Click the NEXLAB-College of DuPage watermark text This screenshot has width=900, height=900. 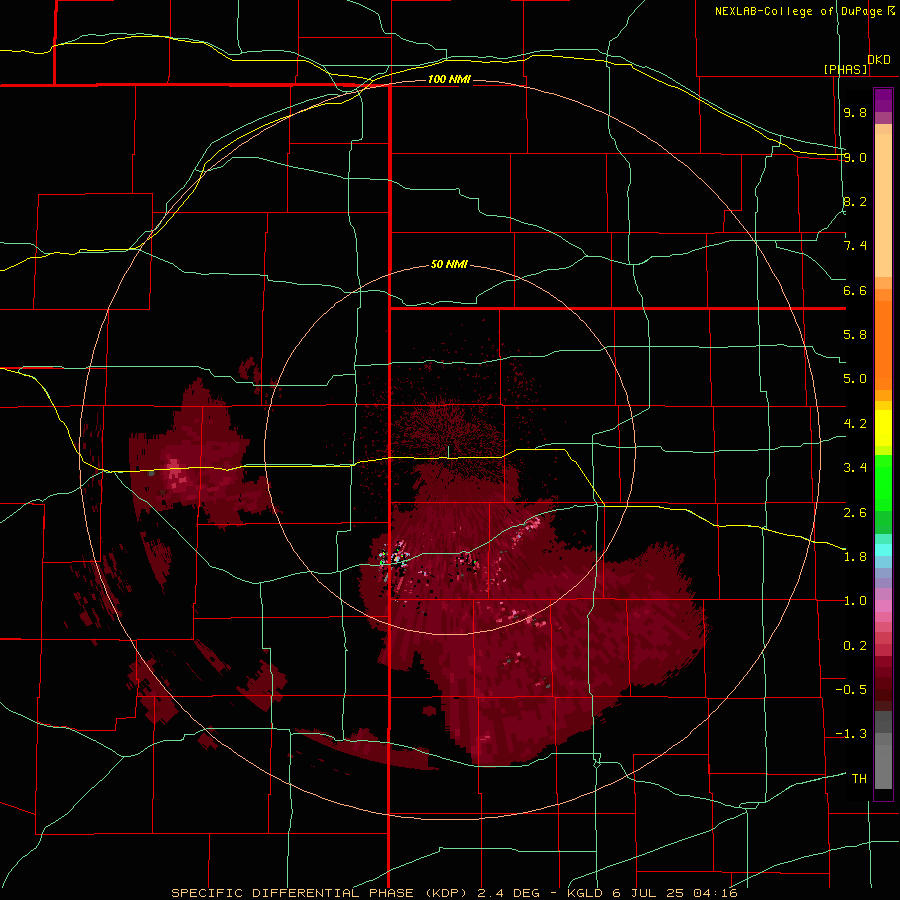pos(799,11)
